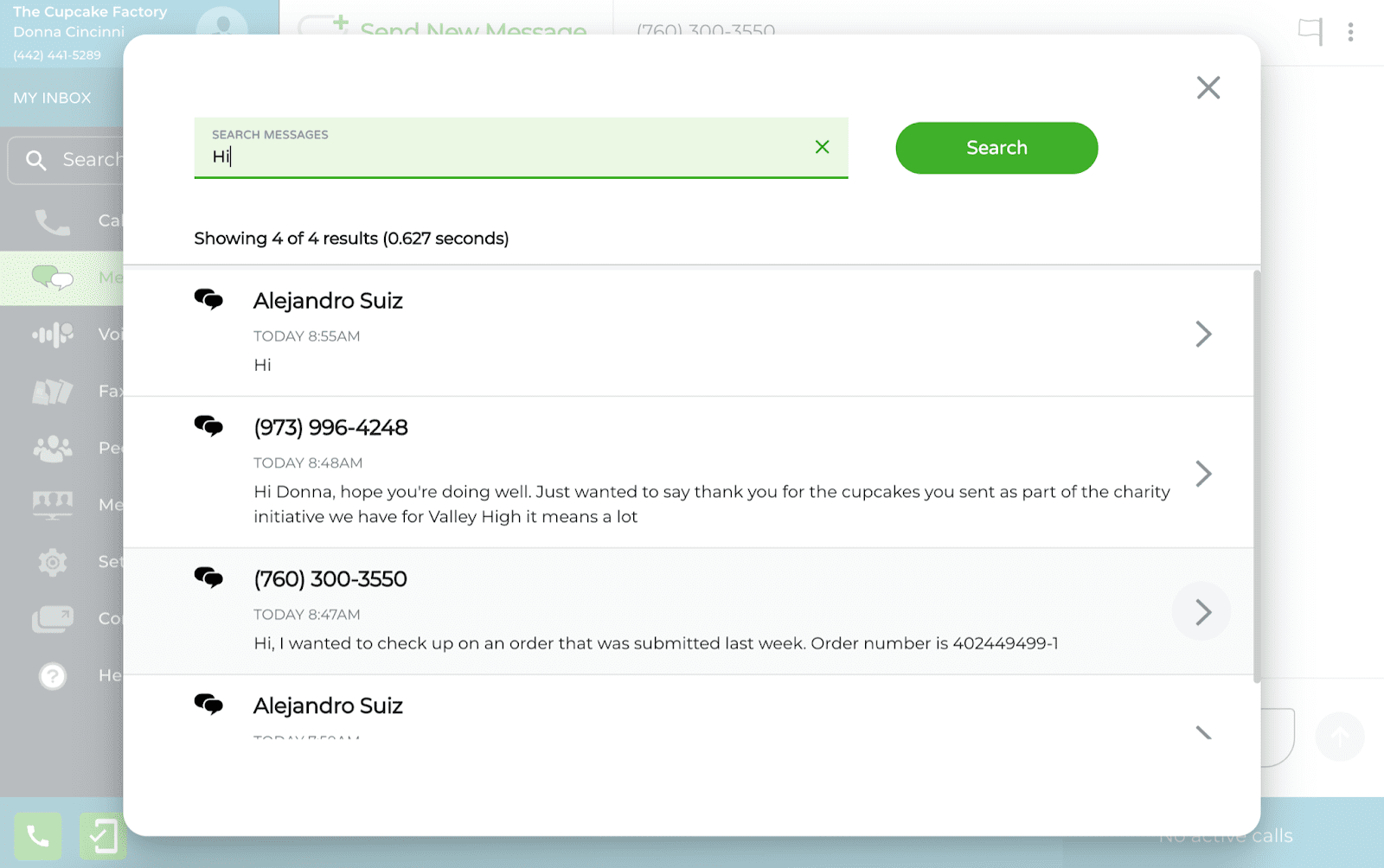This screenshot has width=1384, height=868.
Task: Open (760) 300-3550 result chevron
Action: pyautogui.click(x=1201, y=612)
